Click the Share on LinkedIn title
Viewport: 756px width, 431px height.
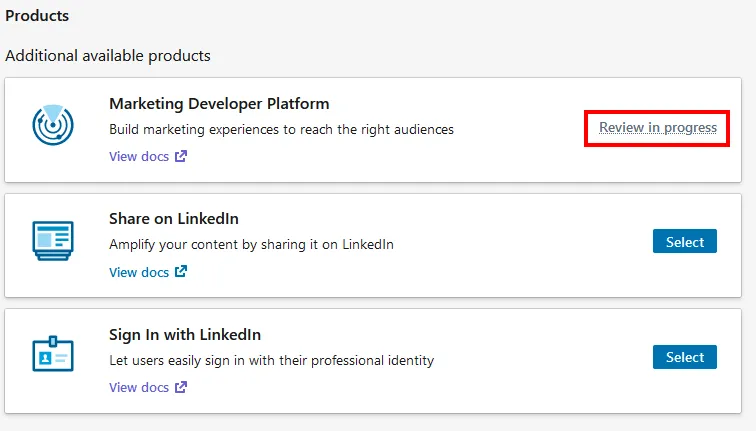[x=173, y=219]
